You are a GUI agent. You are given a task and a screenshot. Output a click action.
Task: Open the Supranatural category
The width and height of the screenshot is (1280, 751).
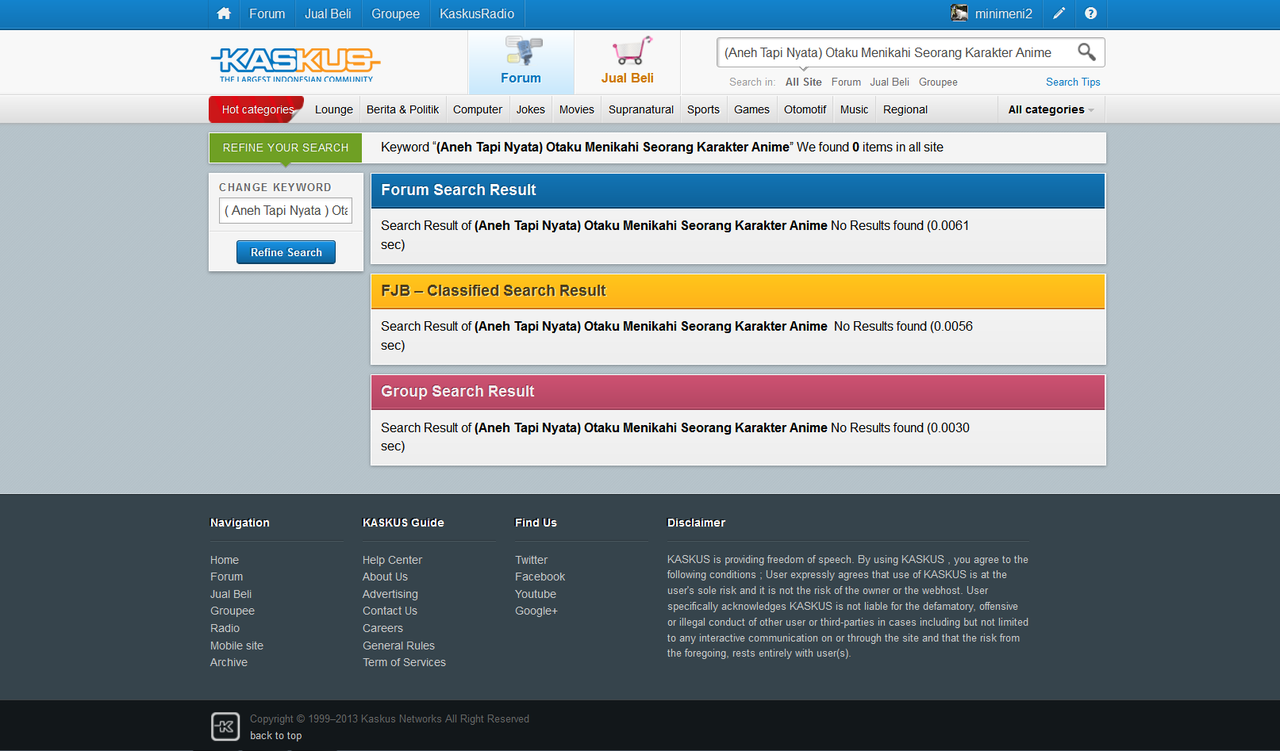[x=641, y=109]
